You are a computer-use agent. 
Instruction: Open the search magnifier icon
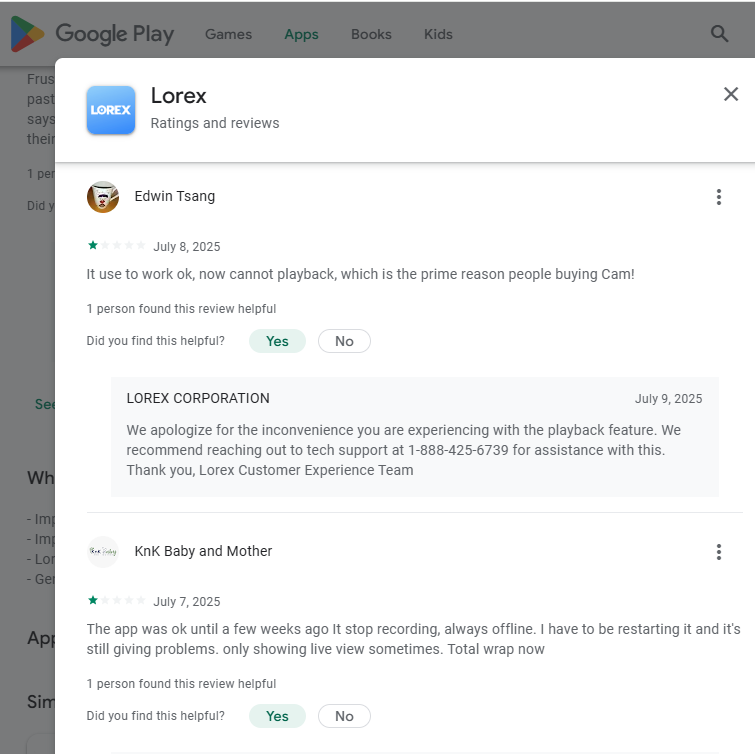tap(719, 34)
